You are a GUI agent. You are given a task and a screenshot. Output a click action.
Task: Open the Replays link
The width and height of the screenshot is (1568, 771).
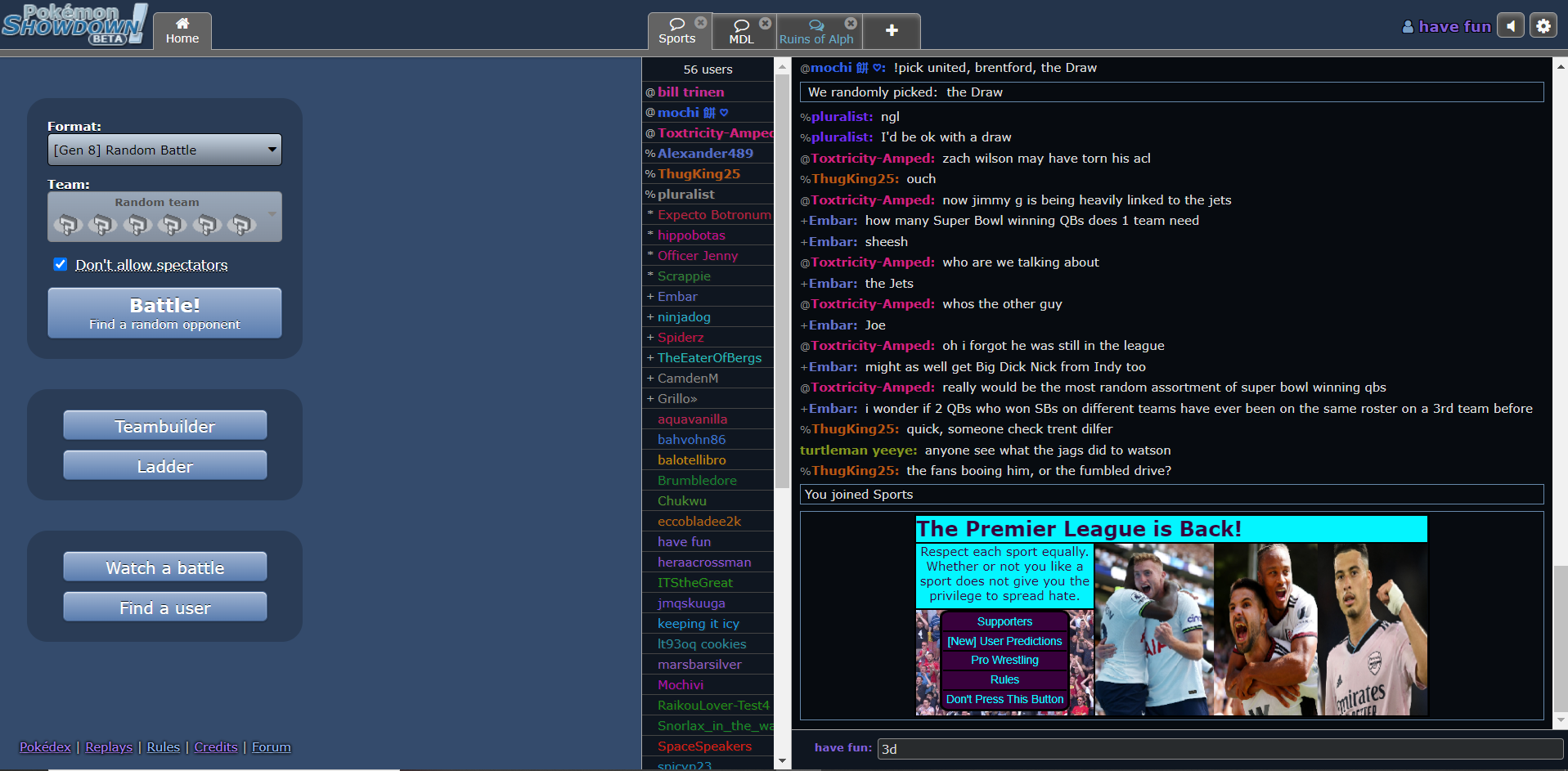point(109,746)
